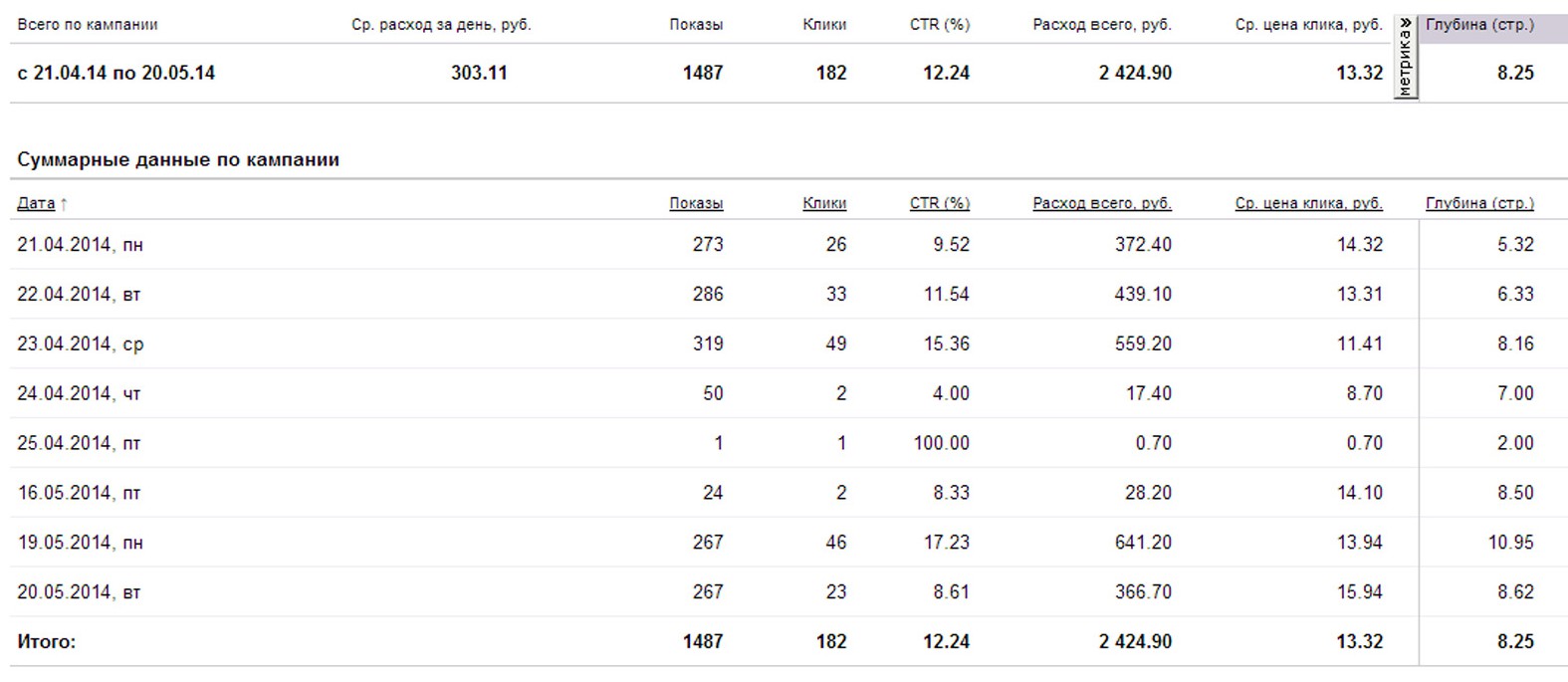This screenshot has width=1568, height=682.
Task: Sort campaign table by Клики header link
Action: click(824, 203)
